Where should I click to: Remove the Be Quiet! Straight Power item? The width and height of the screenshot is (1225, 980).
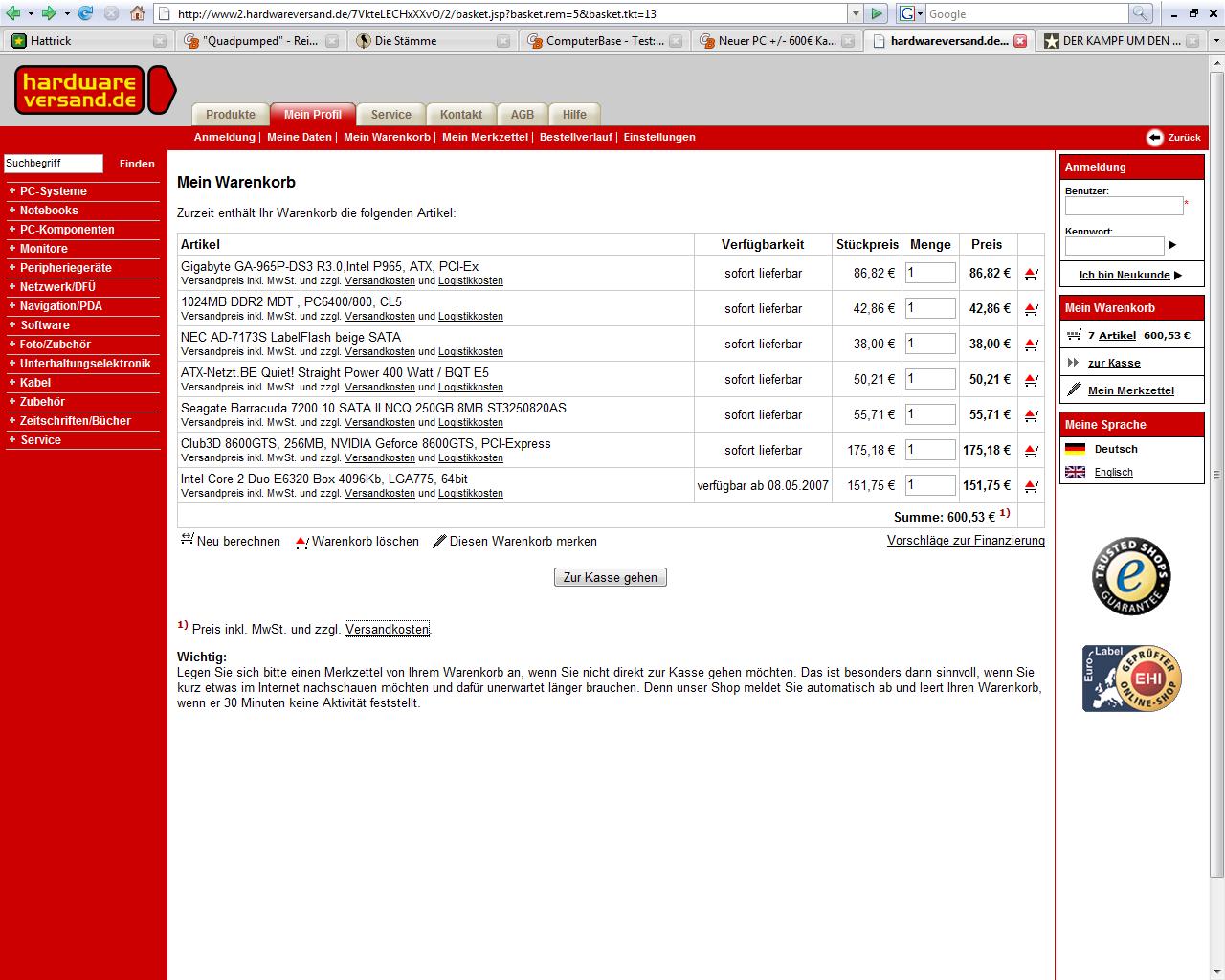click(1031, 380)
